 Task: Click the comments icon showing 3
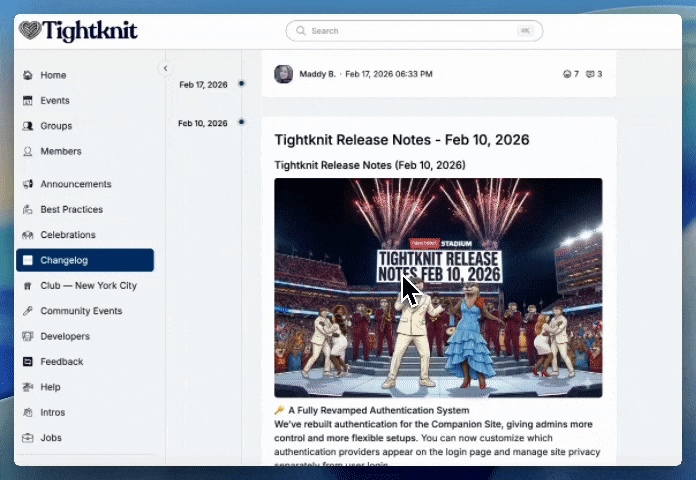coord(590,74)
